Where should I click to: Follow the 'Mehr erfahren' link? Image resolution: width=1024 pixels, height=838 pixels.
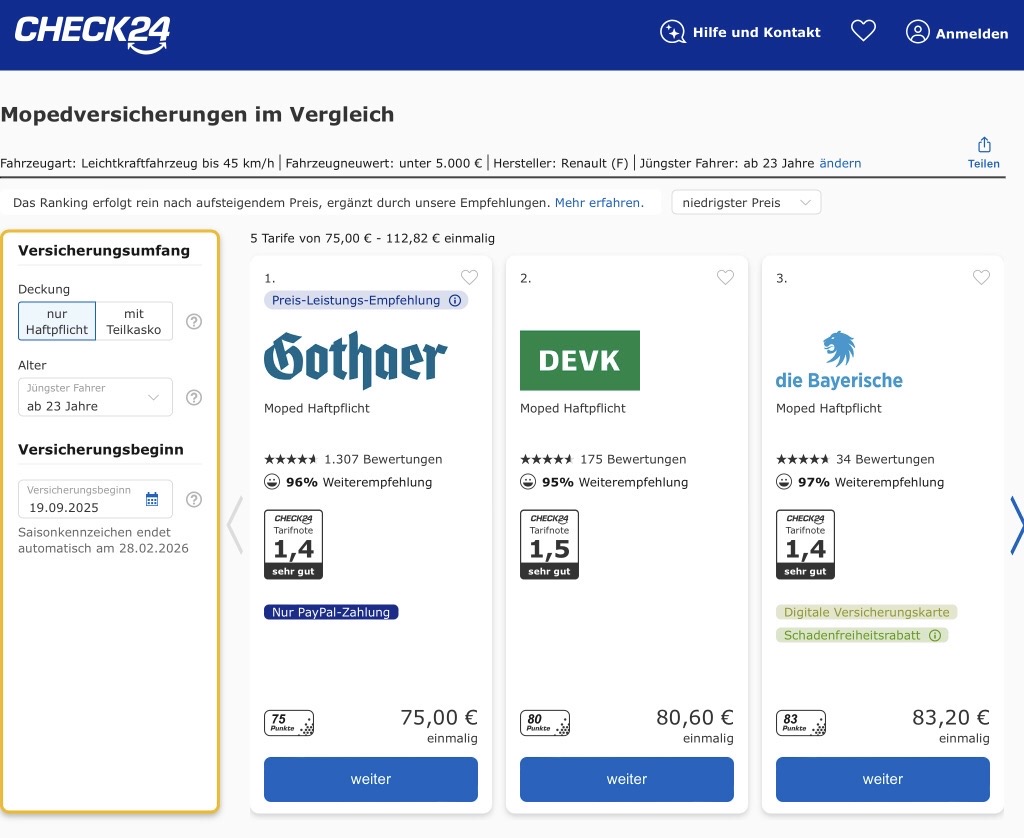[x=598, y=202]
